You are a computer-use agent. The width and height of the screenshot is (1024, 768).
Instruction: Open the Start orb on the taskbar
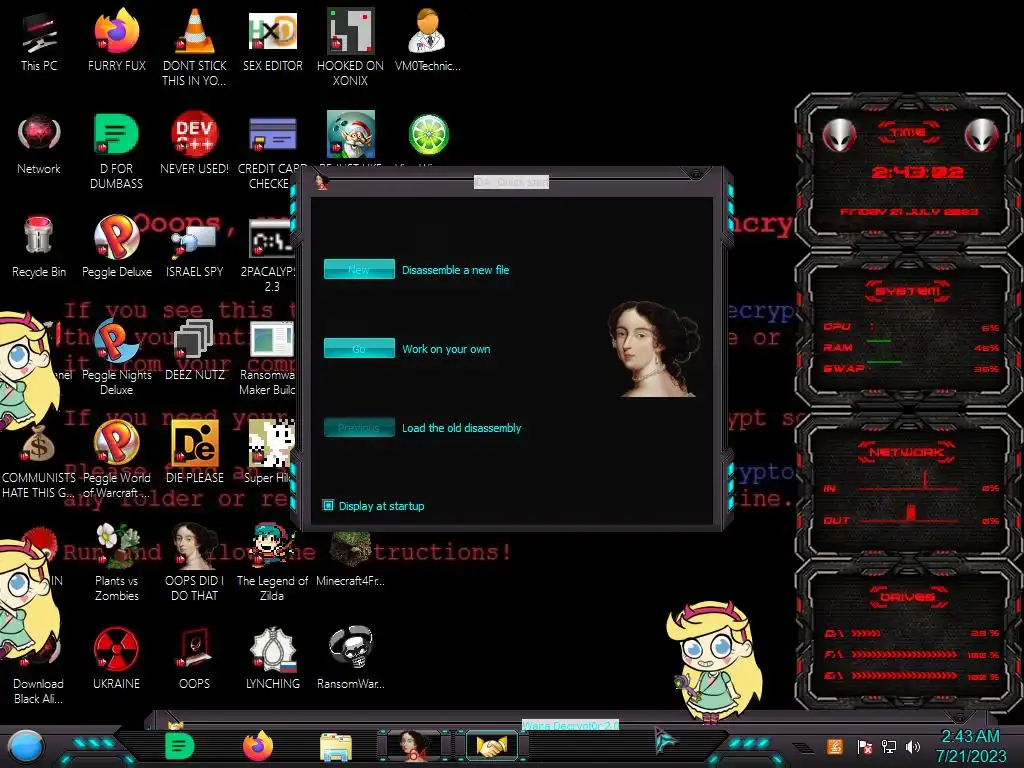[26, 746]
